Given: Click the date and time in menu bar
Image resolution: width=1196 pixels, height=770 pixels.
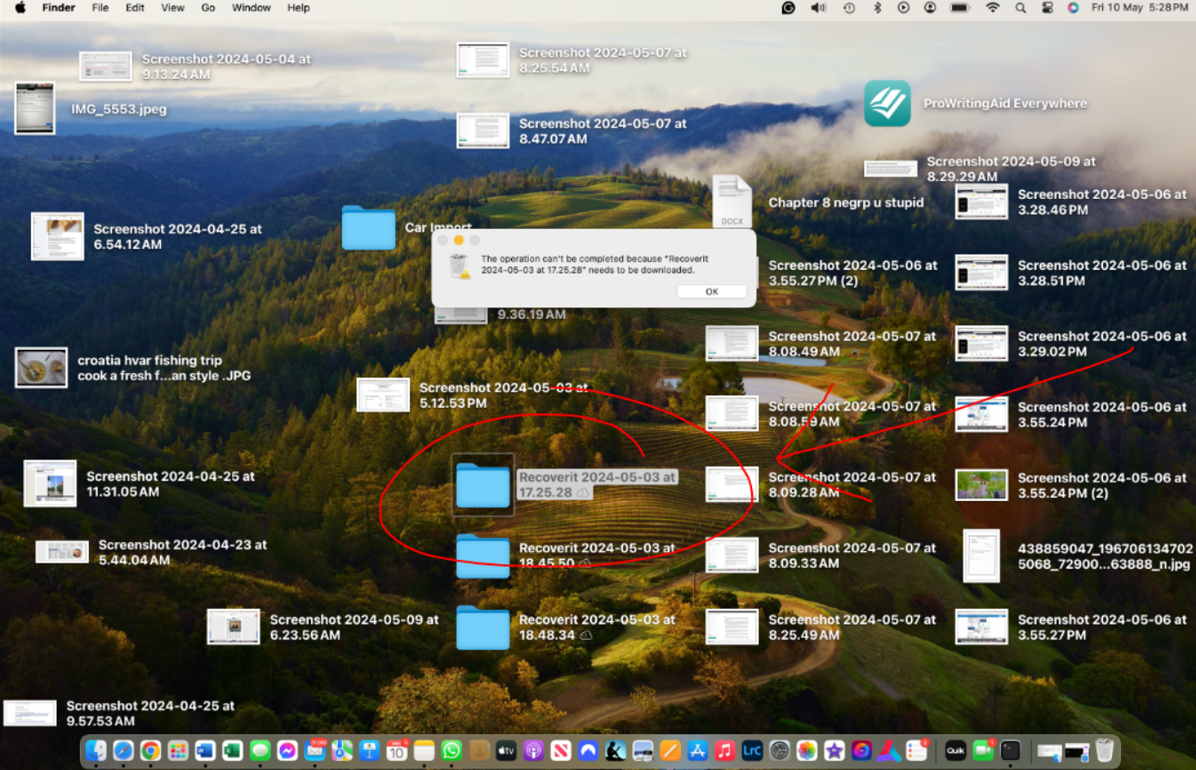Looking at the screenshot, I should [1140, 8].
